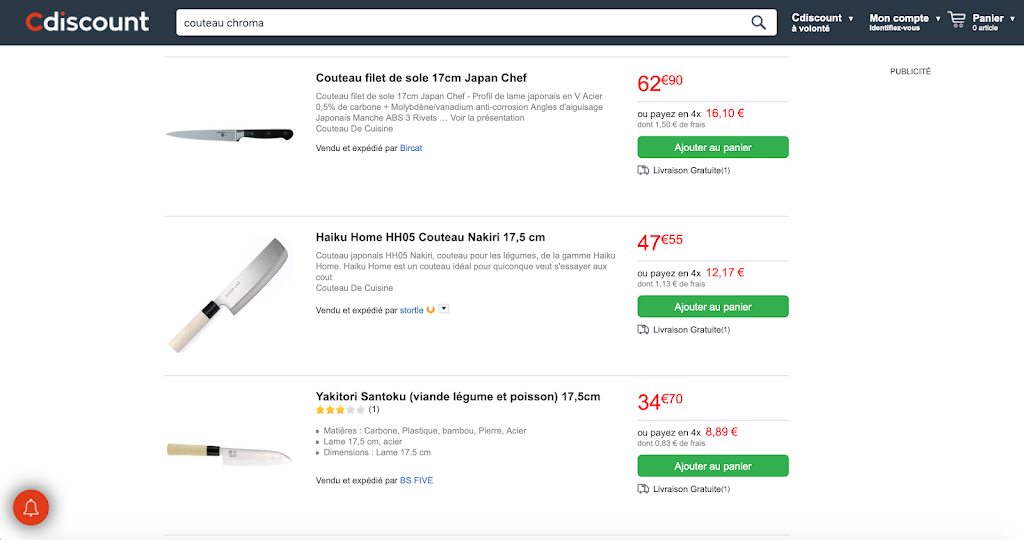Click the notification bell button
The width and height of the screenshot is (1024, 540).
coord(31,507)
